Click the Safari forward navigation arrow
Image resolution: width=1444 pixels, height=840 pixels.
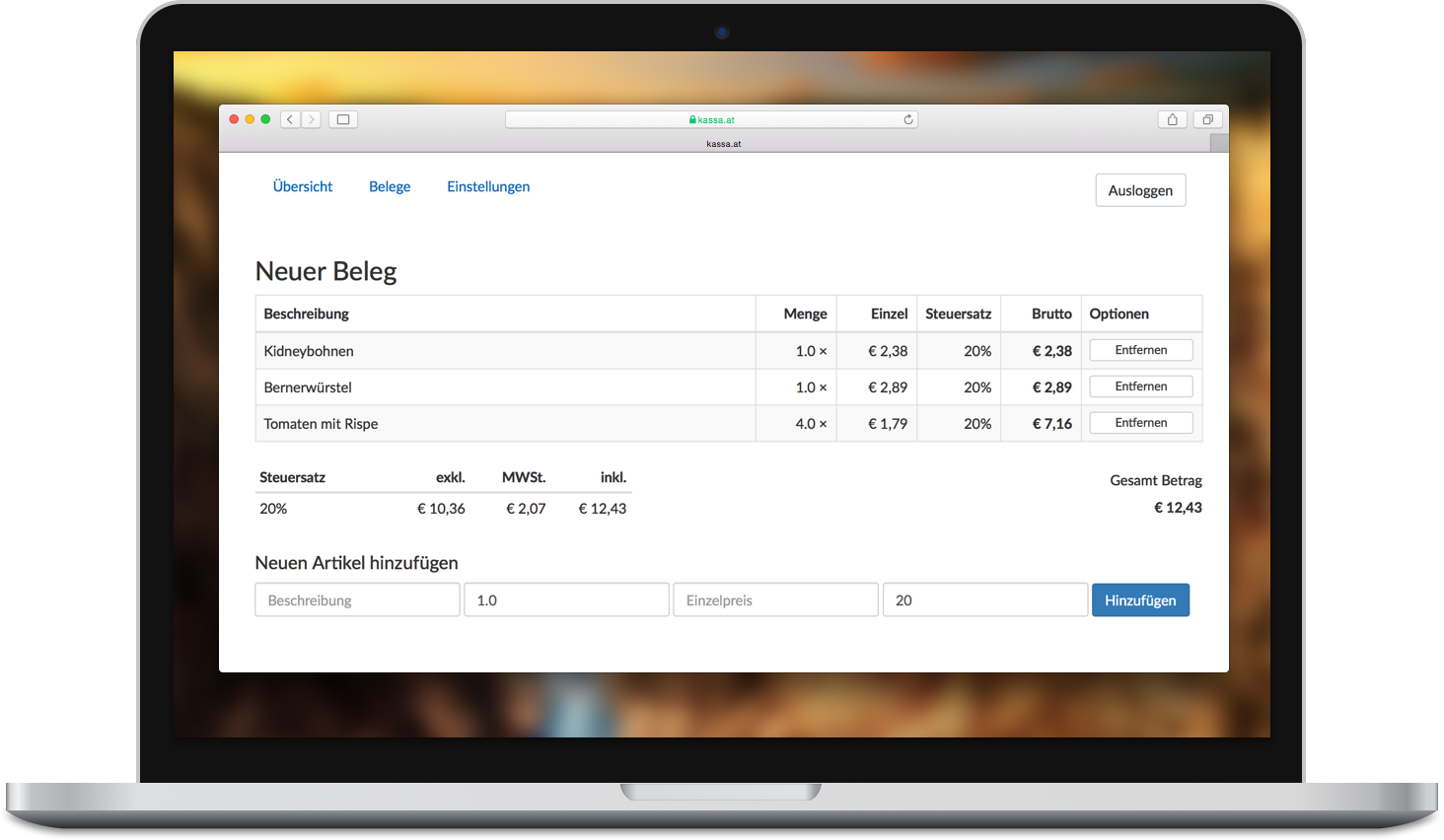tap(312, 119)
